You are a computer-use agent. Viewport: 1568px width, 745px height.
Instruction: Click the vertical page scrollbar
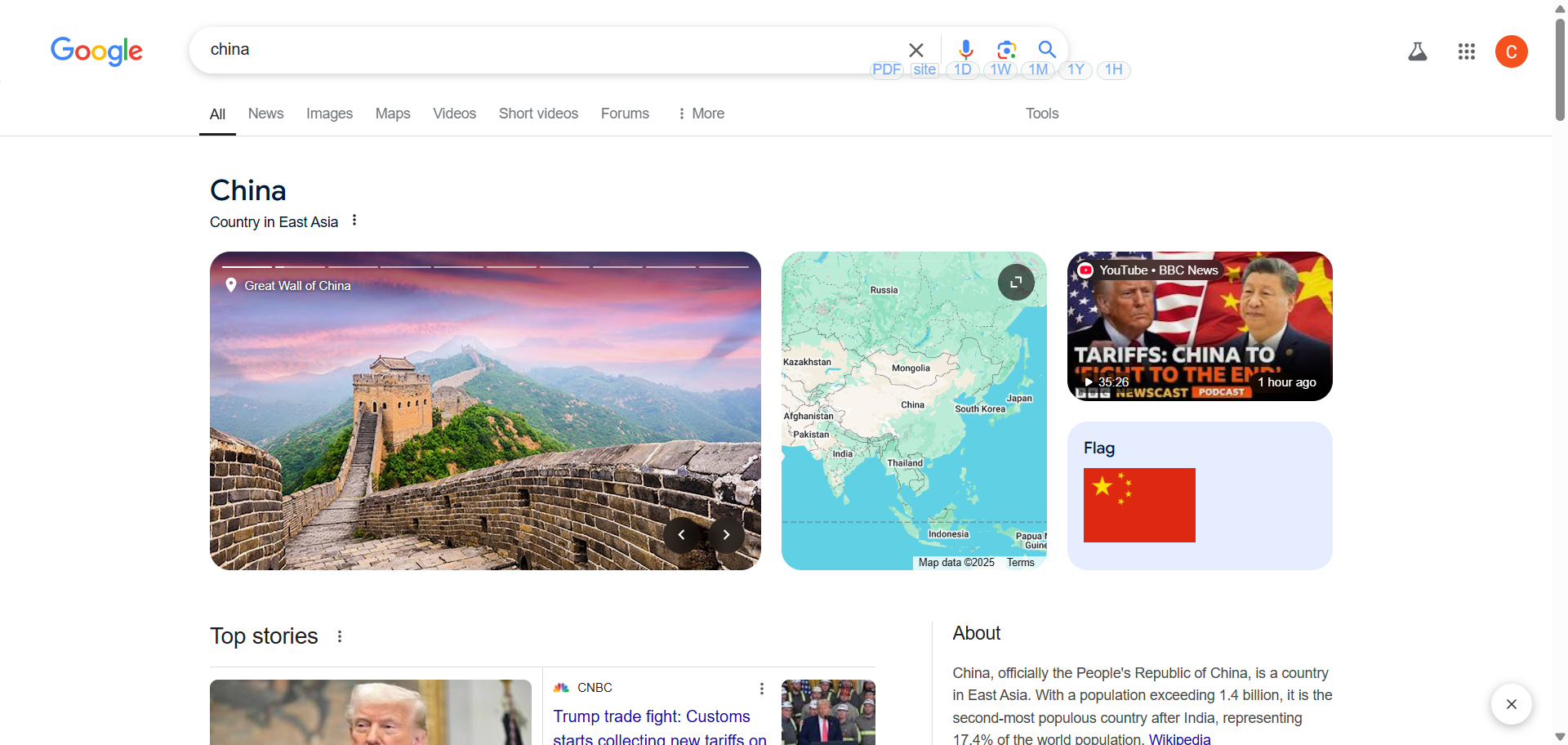[x=1560, y=69]
